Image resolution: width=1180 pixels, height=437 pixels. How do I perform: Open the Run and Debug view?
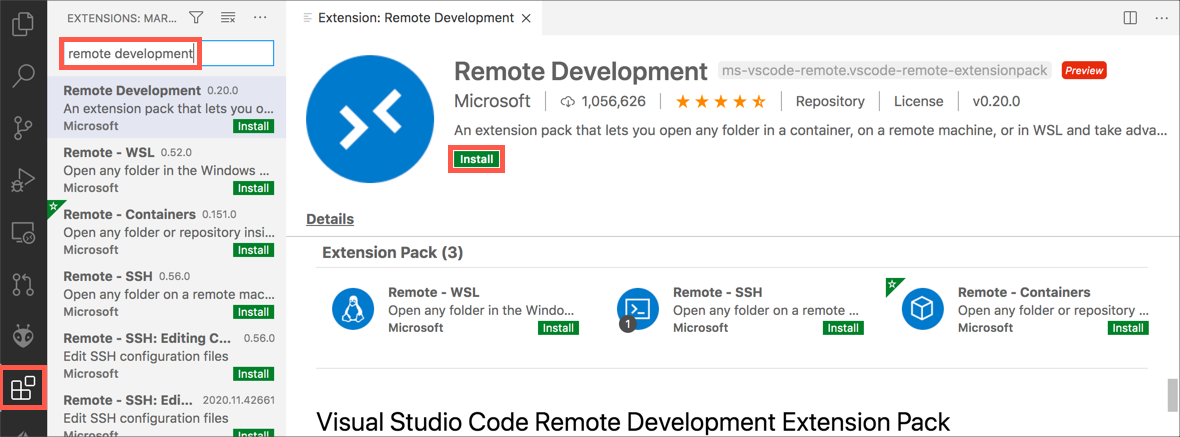(23, 181)
